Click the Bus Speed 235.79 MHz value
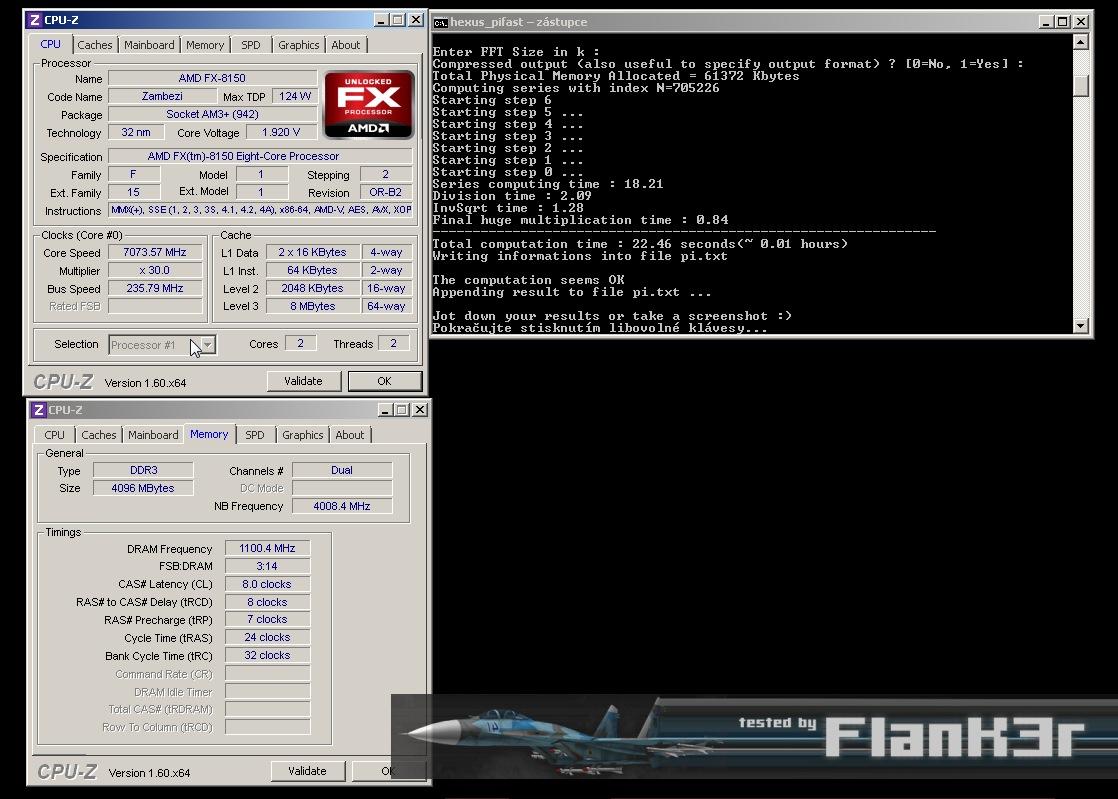This screenshot has width=1118, height=799. (155, 289)
